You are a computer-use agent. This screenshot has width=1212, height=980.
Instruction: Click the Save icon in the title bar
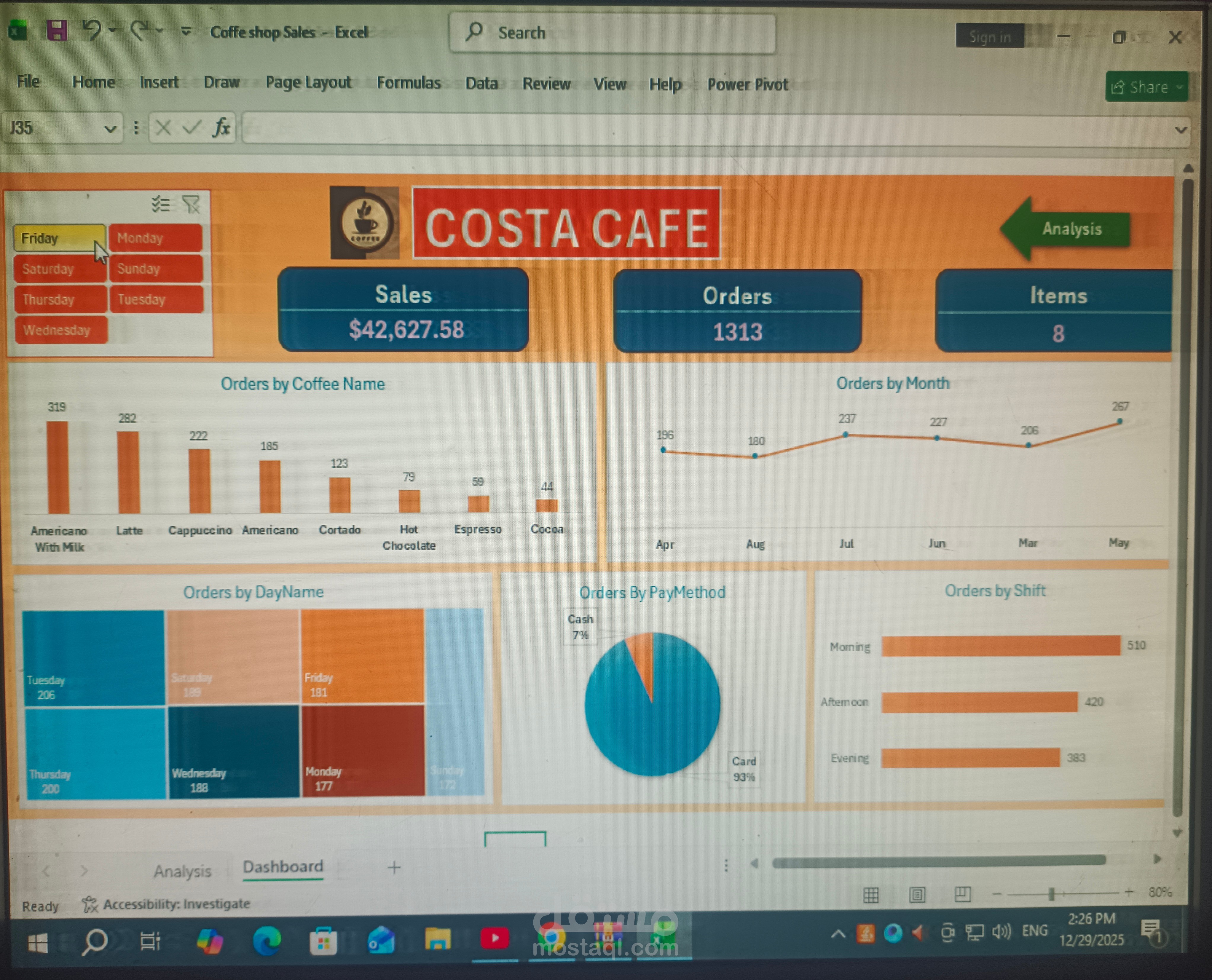56,31
